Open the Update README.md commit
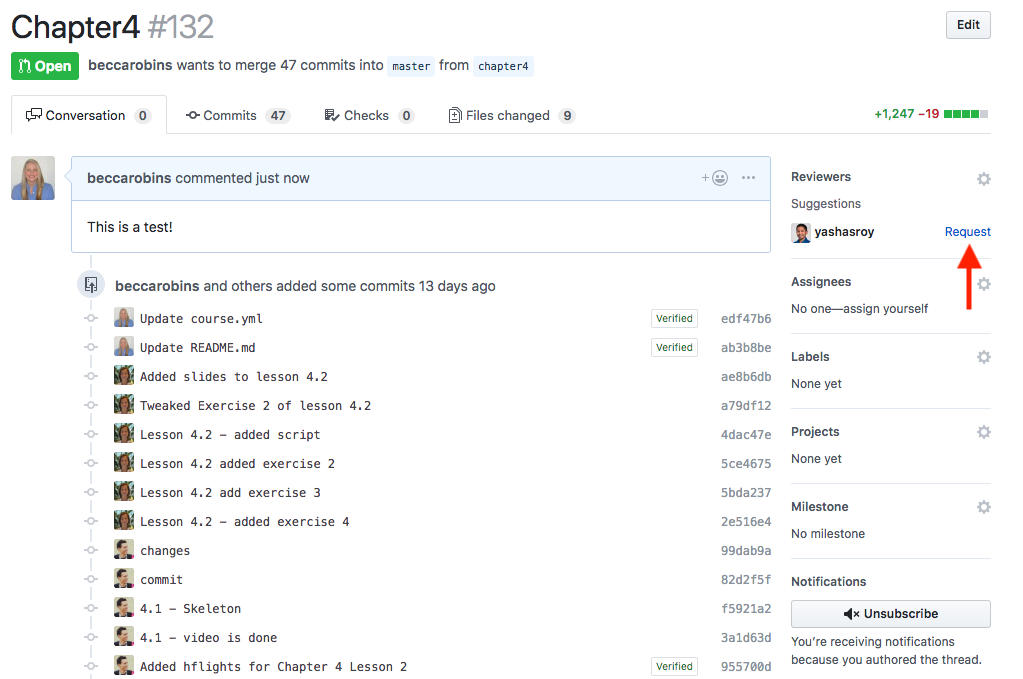This screenshot has height=679, width=1023. click(198, 348)
